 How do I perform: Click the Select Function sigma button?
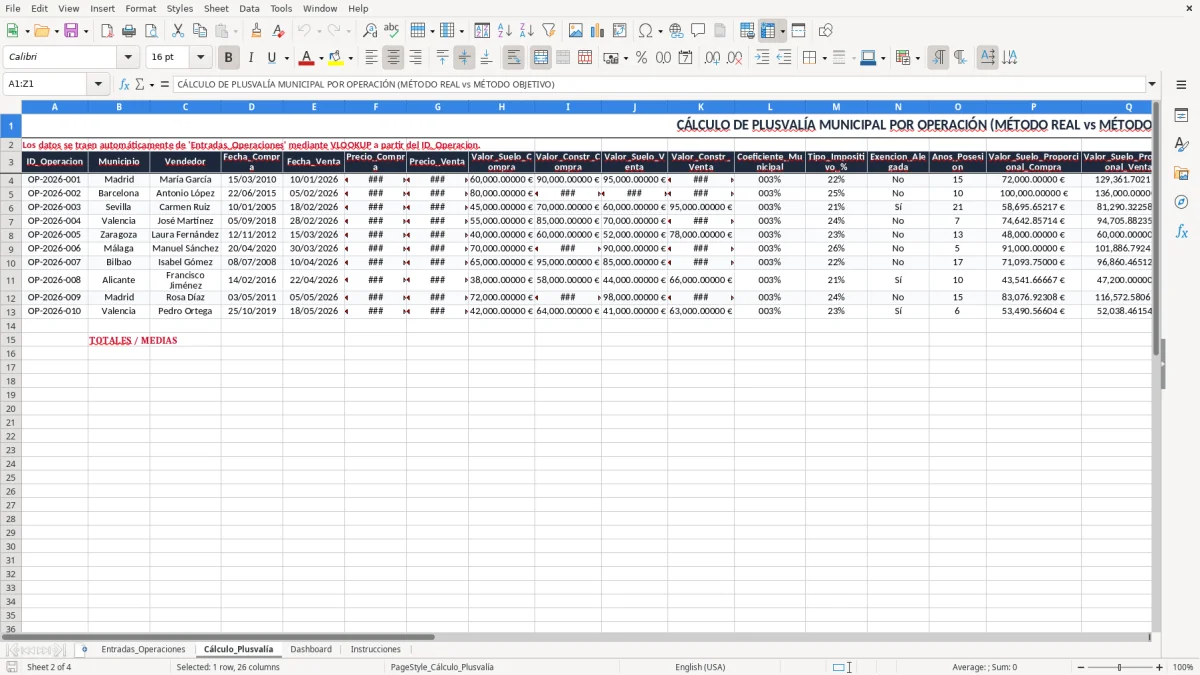coord(140,85)
